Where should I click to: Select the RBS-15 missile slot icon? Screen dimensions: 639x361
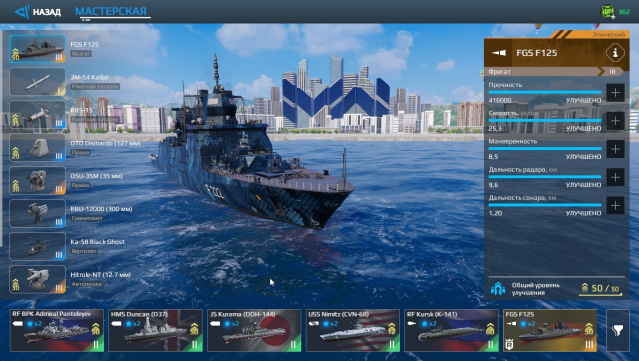37,114
